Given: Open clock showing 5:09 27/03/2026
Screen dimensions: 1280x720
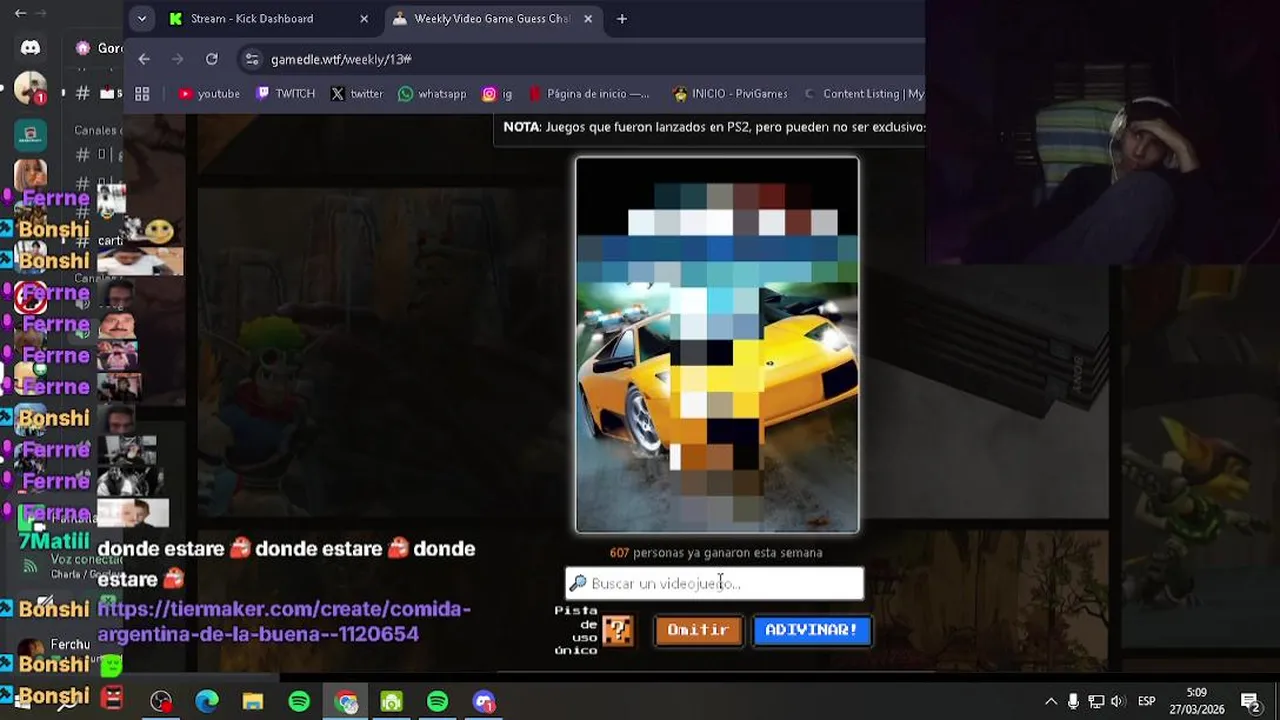Looking at the screenshot, I should [1197, 701].
